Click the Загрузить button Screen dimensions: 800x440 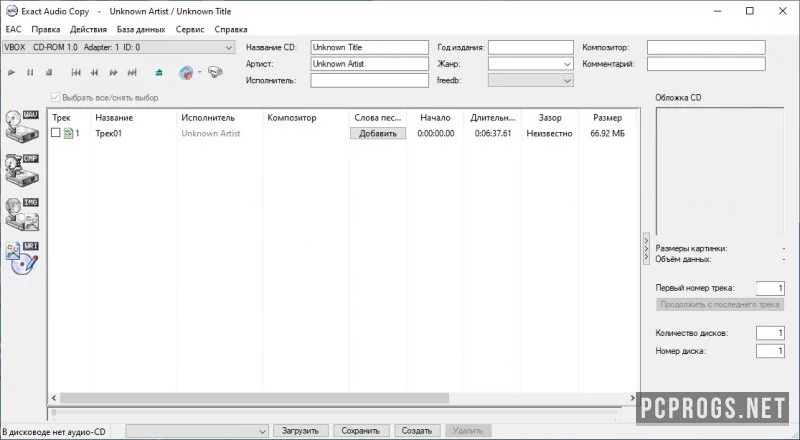pyautogui.click(x=300, y=431)
